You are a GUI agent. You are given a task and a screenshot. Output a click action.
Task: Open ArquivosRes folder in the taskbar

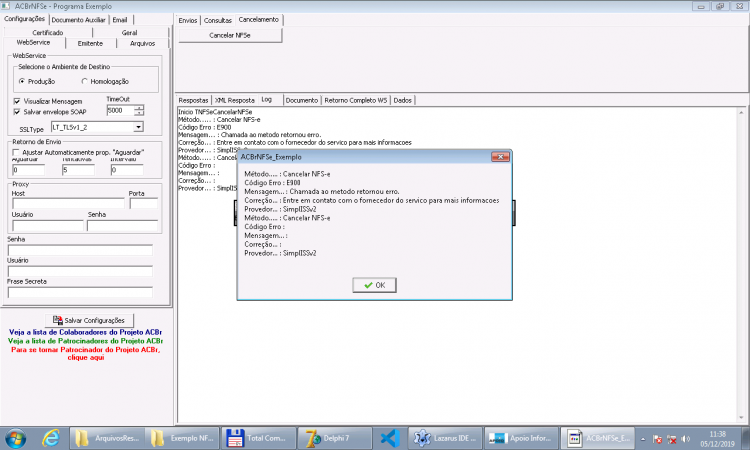[107, 438]
